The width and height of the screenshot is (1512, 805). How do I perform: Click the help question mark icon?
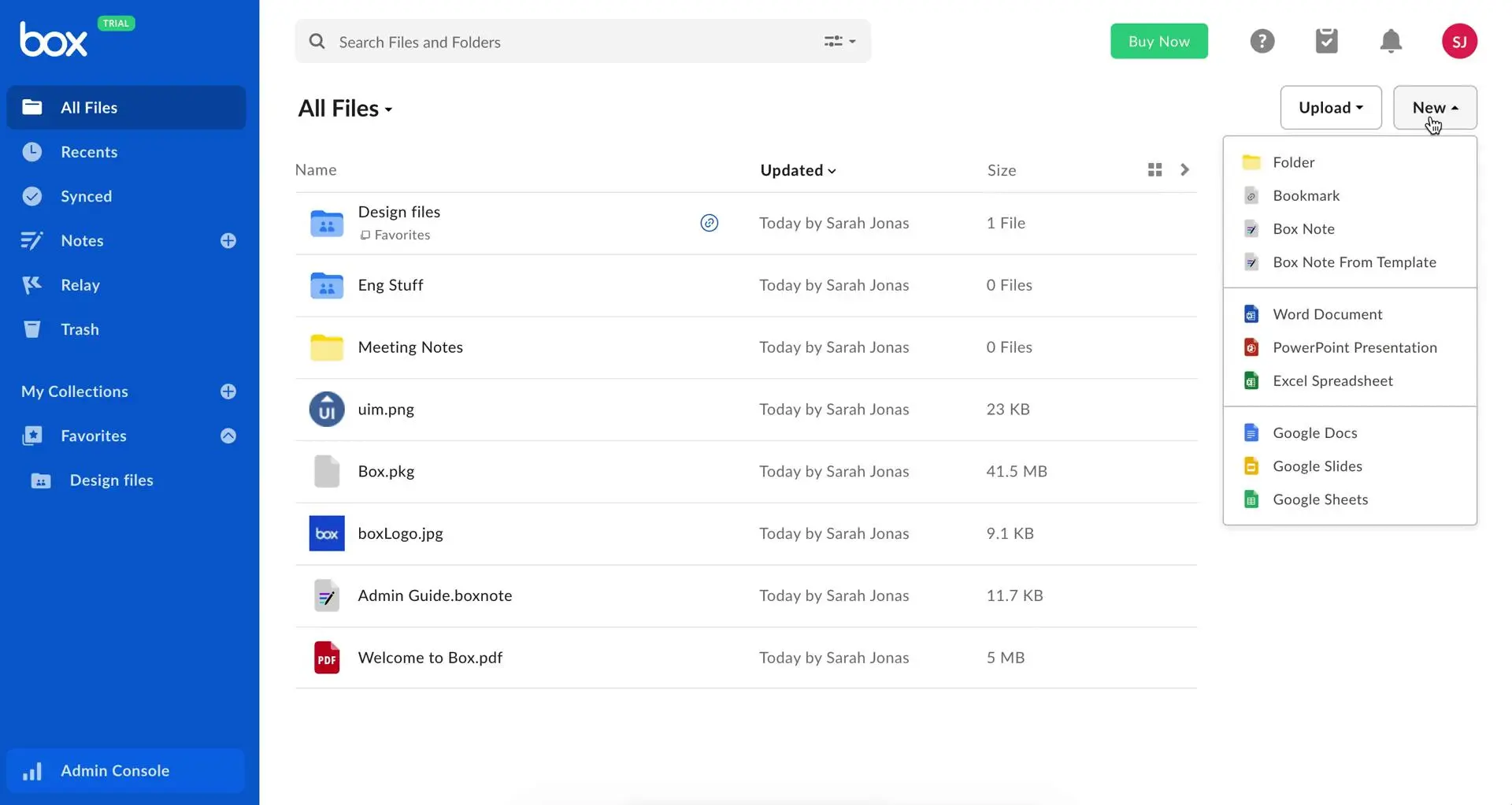point(1262,41)
